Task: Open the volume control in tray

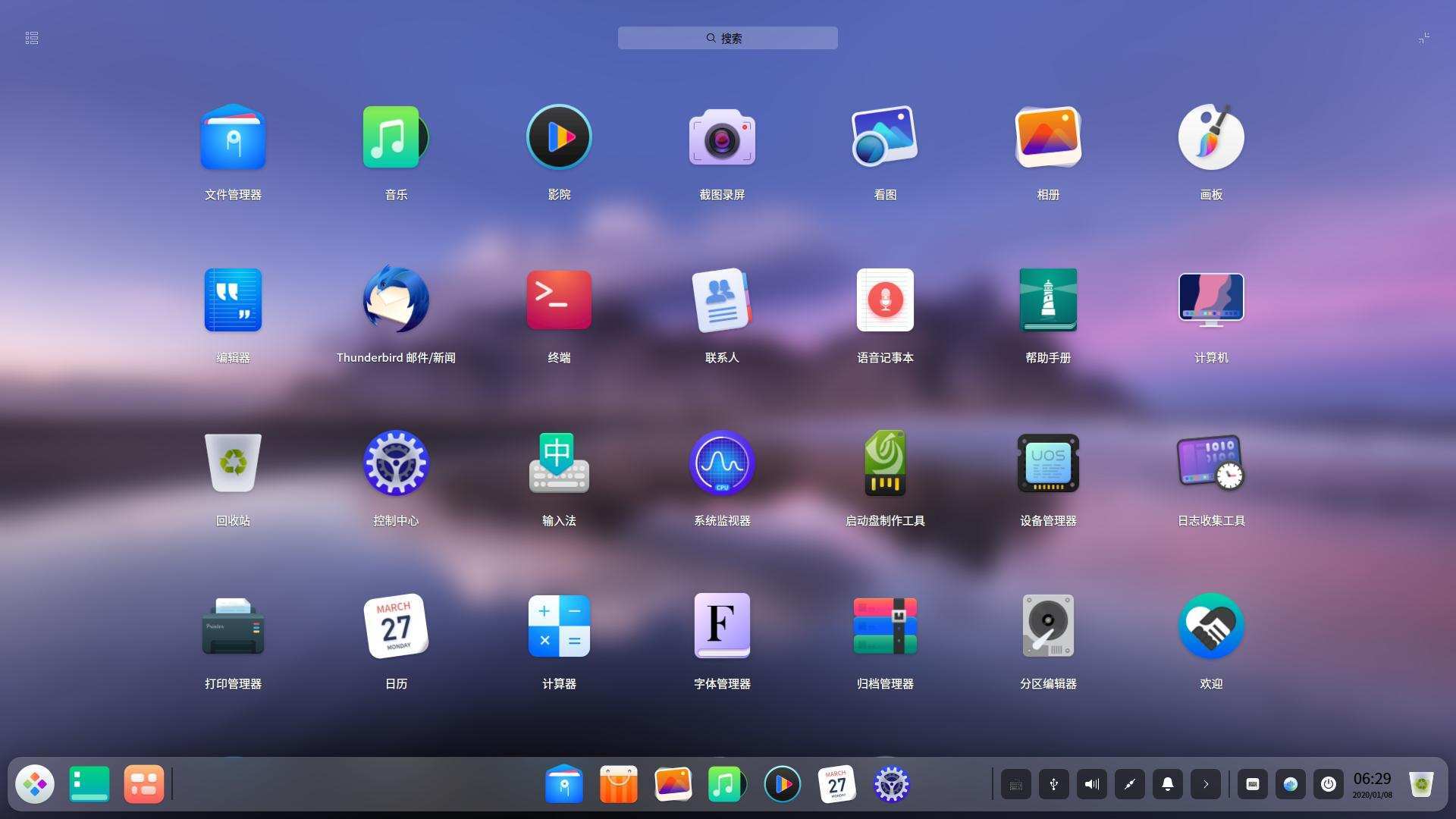Action: [1092, 784]
